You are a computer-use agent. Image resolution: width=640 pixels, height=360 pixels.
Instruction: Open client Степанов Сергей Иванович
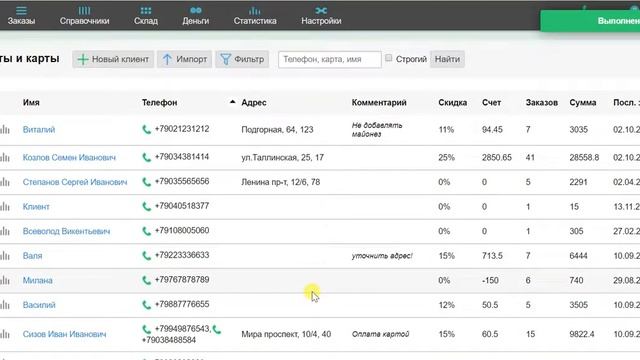tap(75, 182)
